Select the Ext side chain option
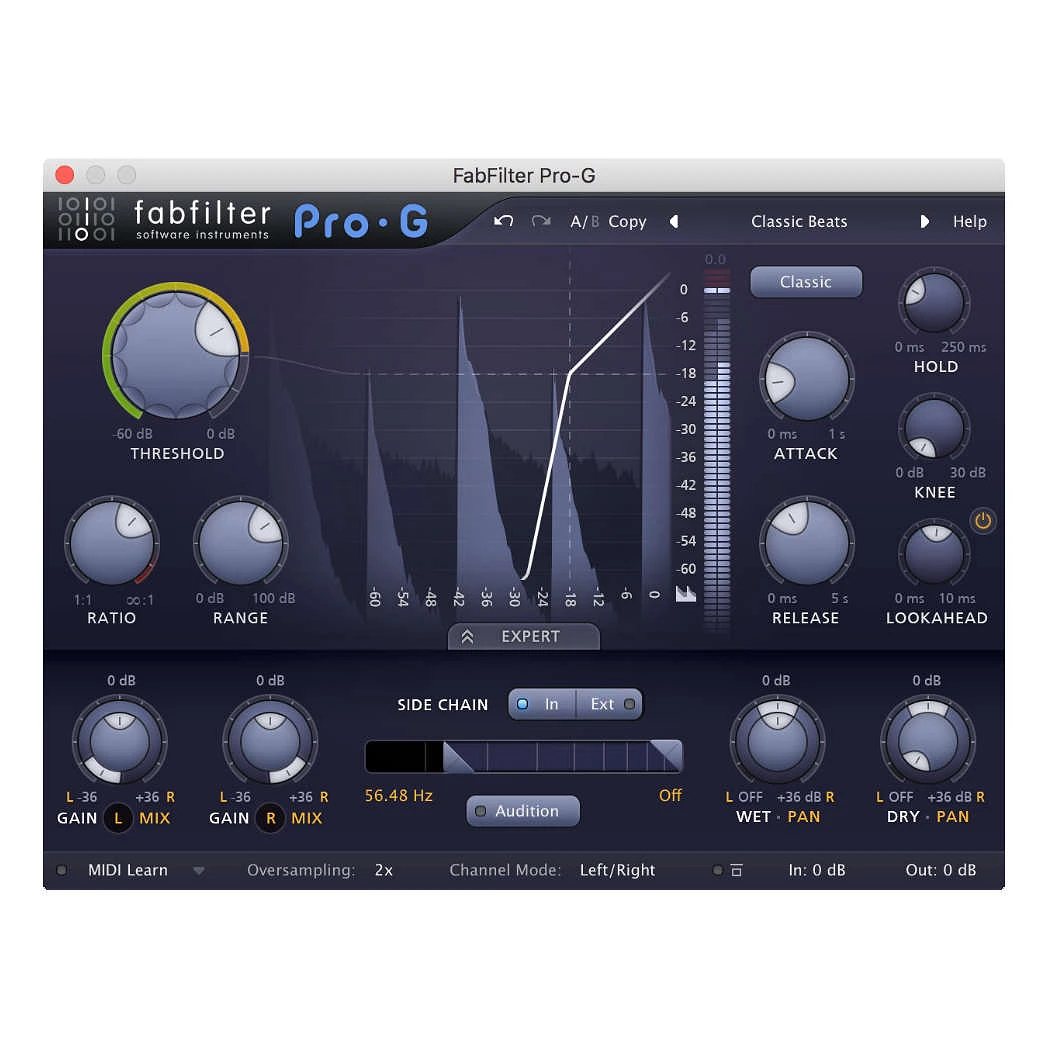1048x1048 pixels. 610,704
